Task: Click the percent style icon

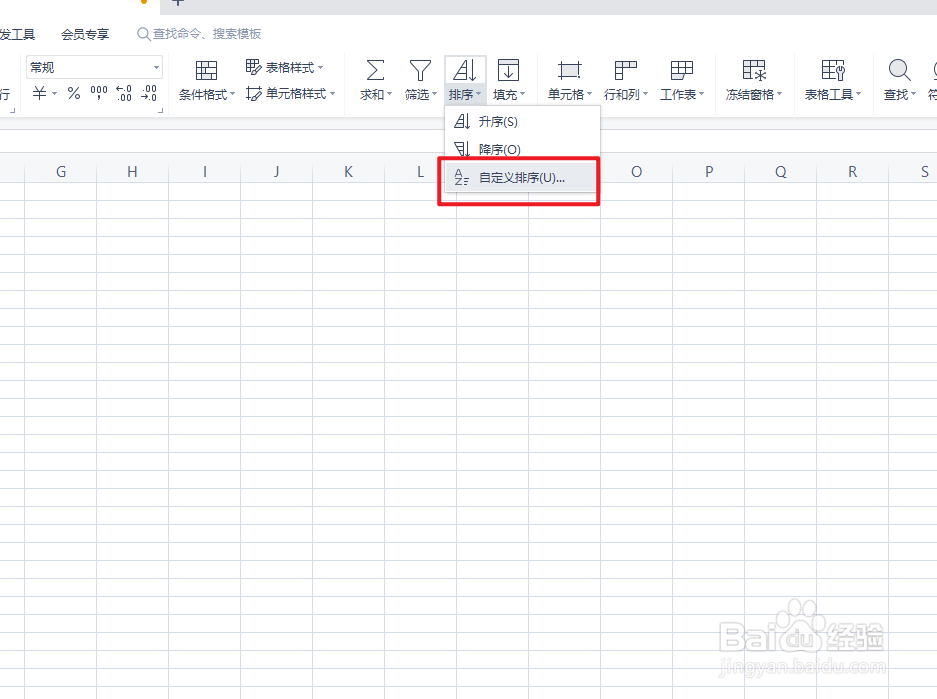Action: coord(74,93)
